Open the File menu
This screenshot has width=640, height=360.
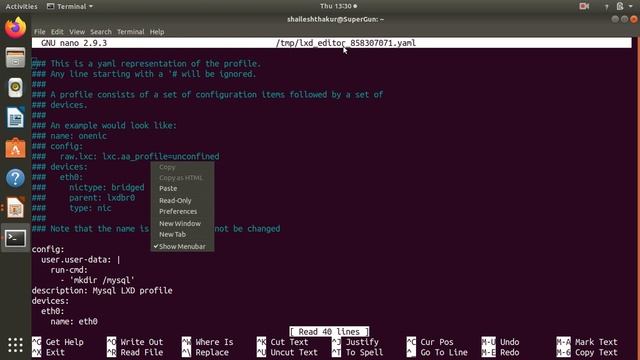pos(40,31)
